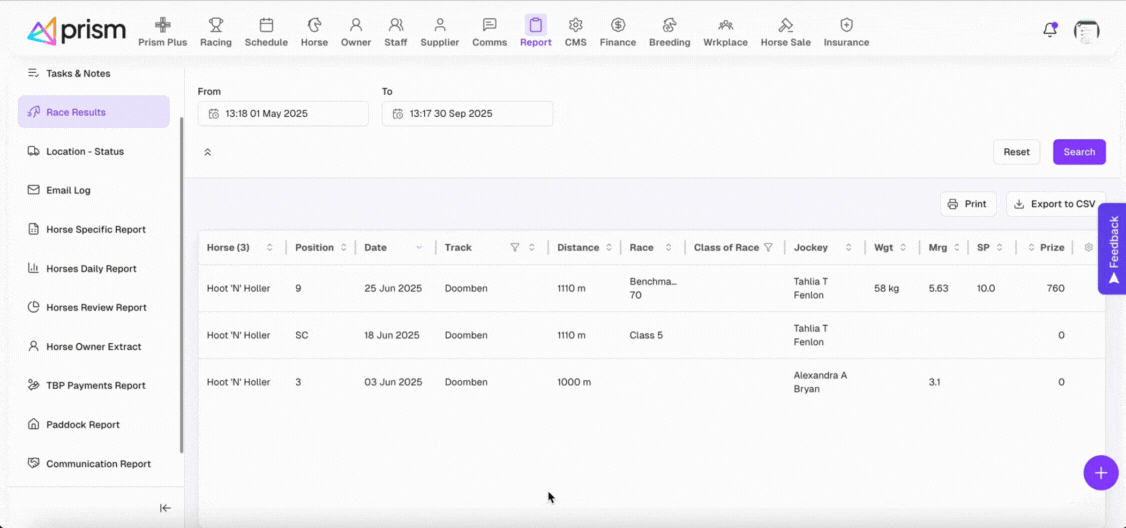This screenshot has width=1126, height=528.
Task: Toggle sort order on Date column
Action: [x=419, y=247]
